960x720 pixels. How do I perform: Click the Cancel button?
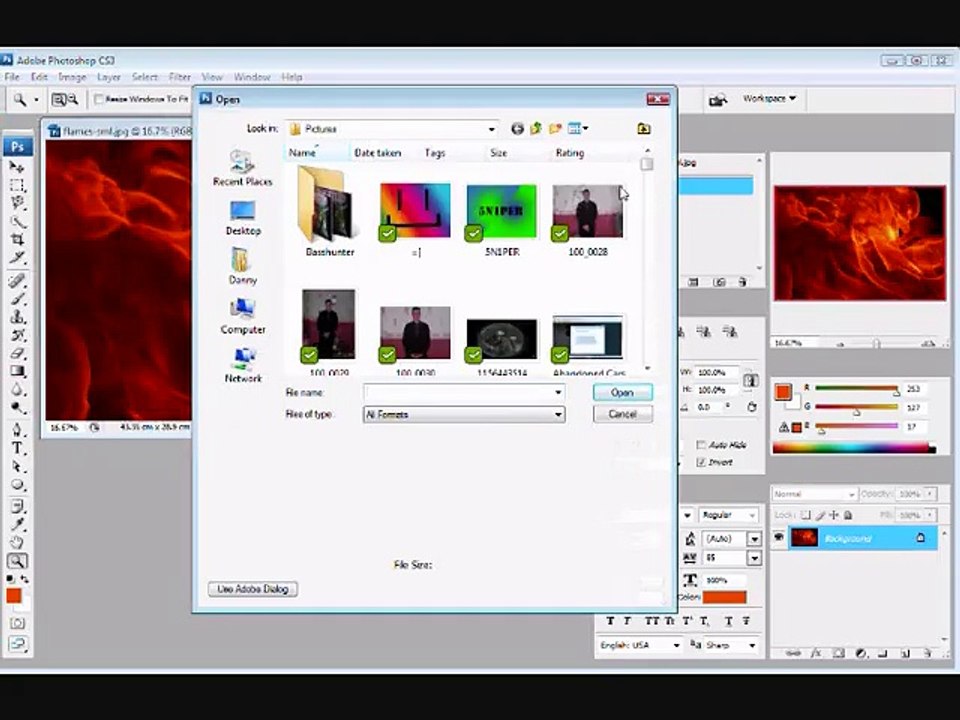click(623, 414)
